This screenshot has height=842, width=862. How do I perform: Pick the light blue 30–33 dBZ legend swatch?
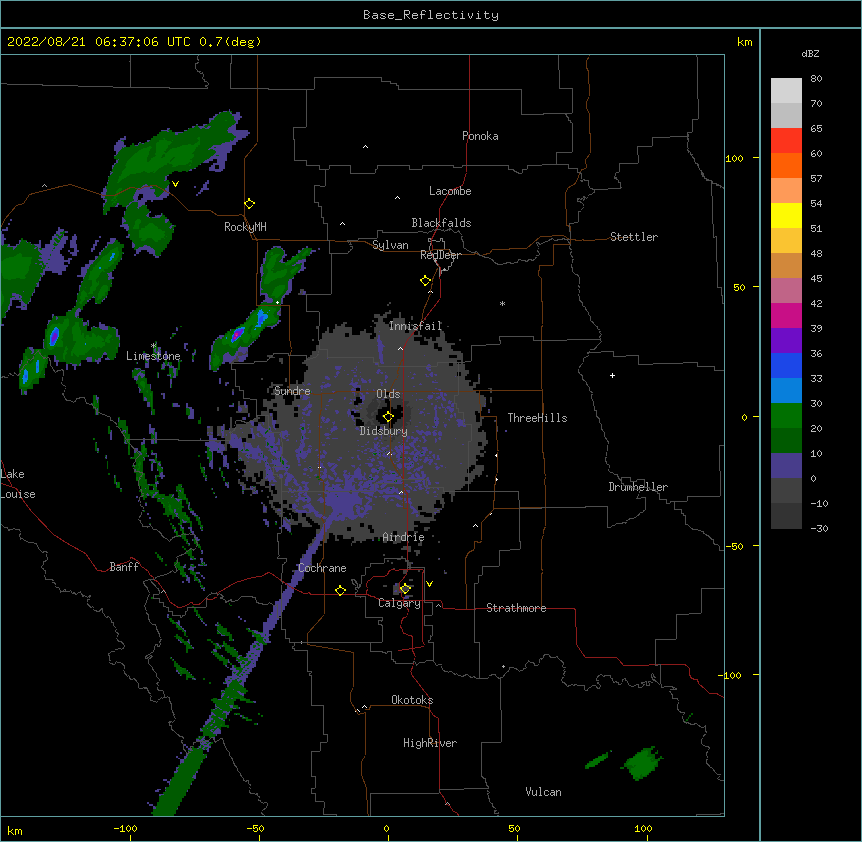(x=786, y=391)
